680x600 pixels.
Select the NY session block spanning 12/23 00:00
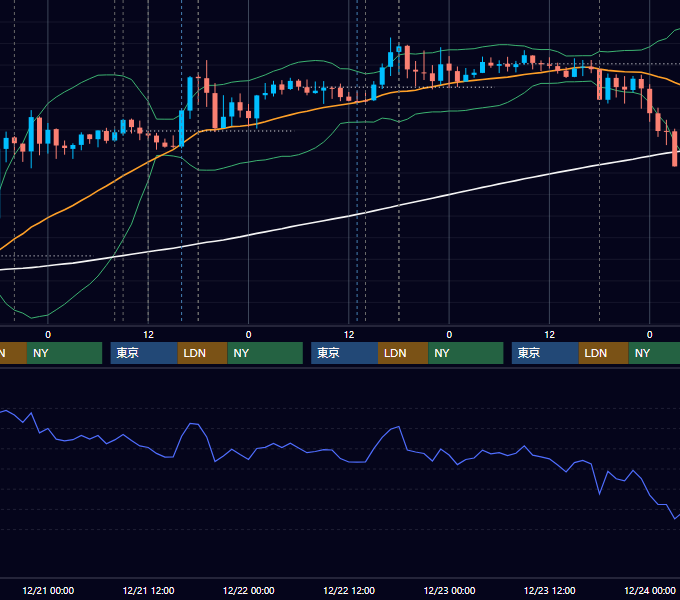tap(466, 353)
